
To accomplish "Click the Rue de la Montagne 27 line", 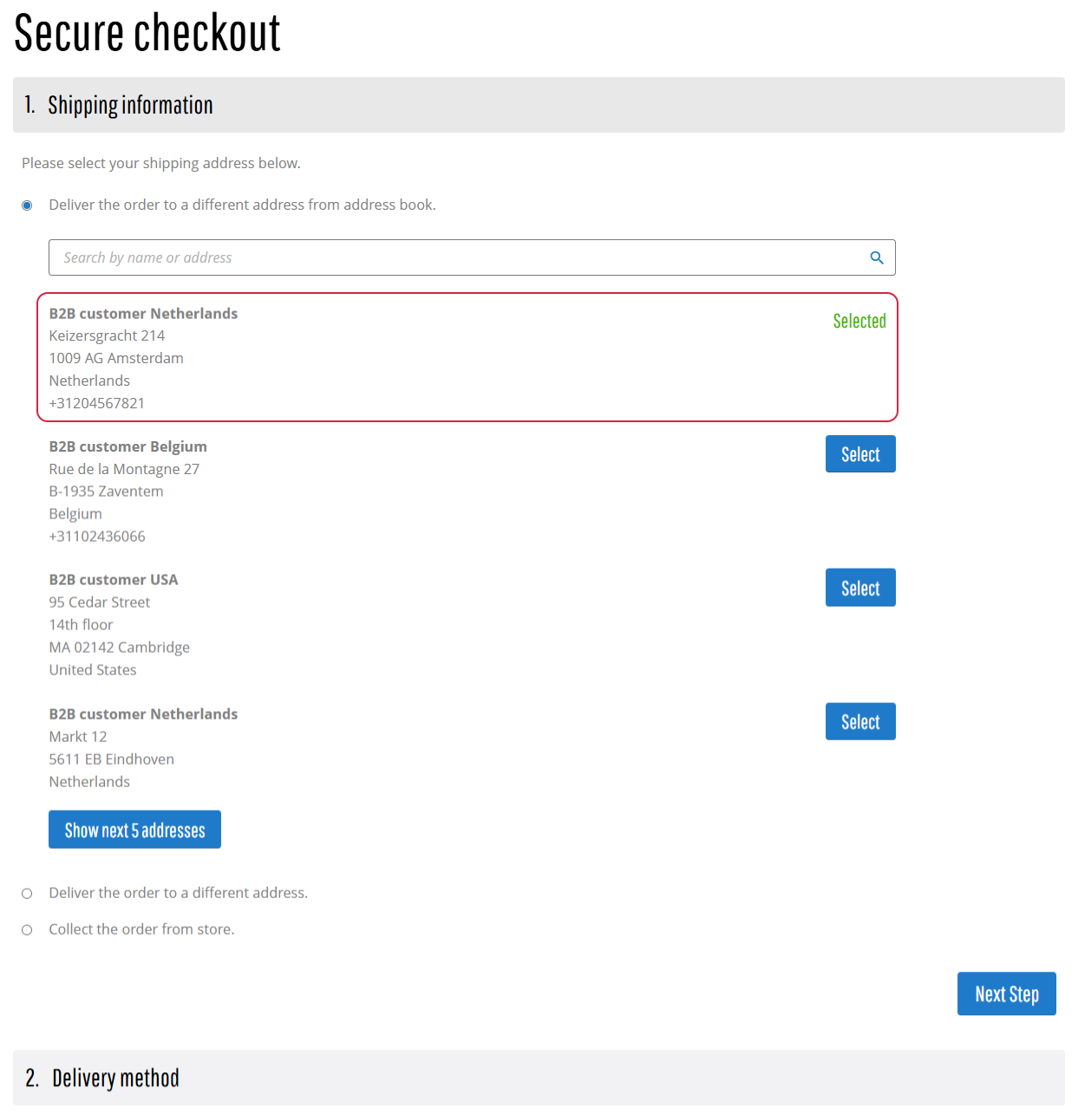I will (124, 469).
